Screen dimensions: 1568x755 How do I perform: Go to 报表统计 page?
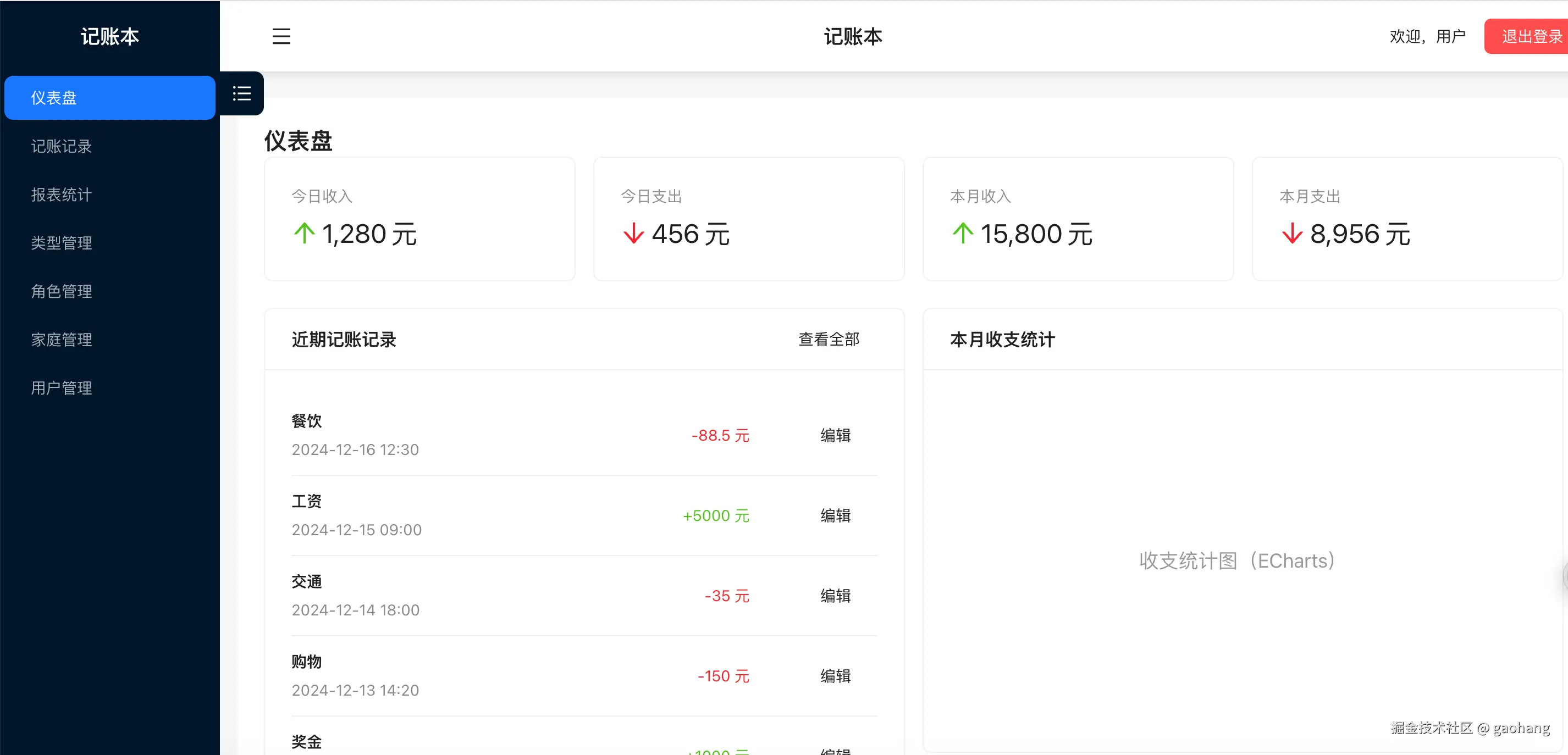[62, 195]
